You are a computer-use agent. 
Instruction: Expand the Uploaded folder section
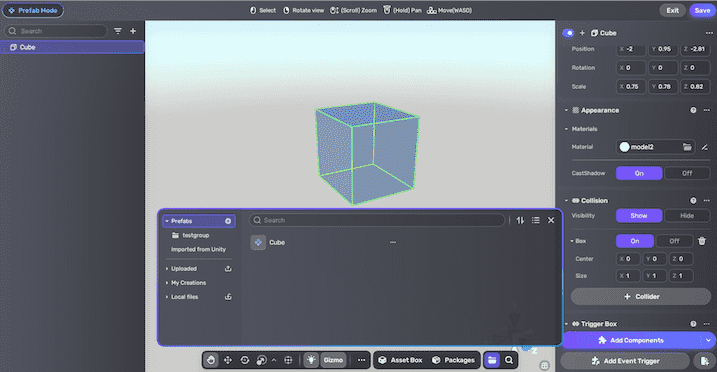pos(166,269)
